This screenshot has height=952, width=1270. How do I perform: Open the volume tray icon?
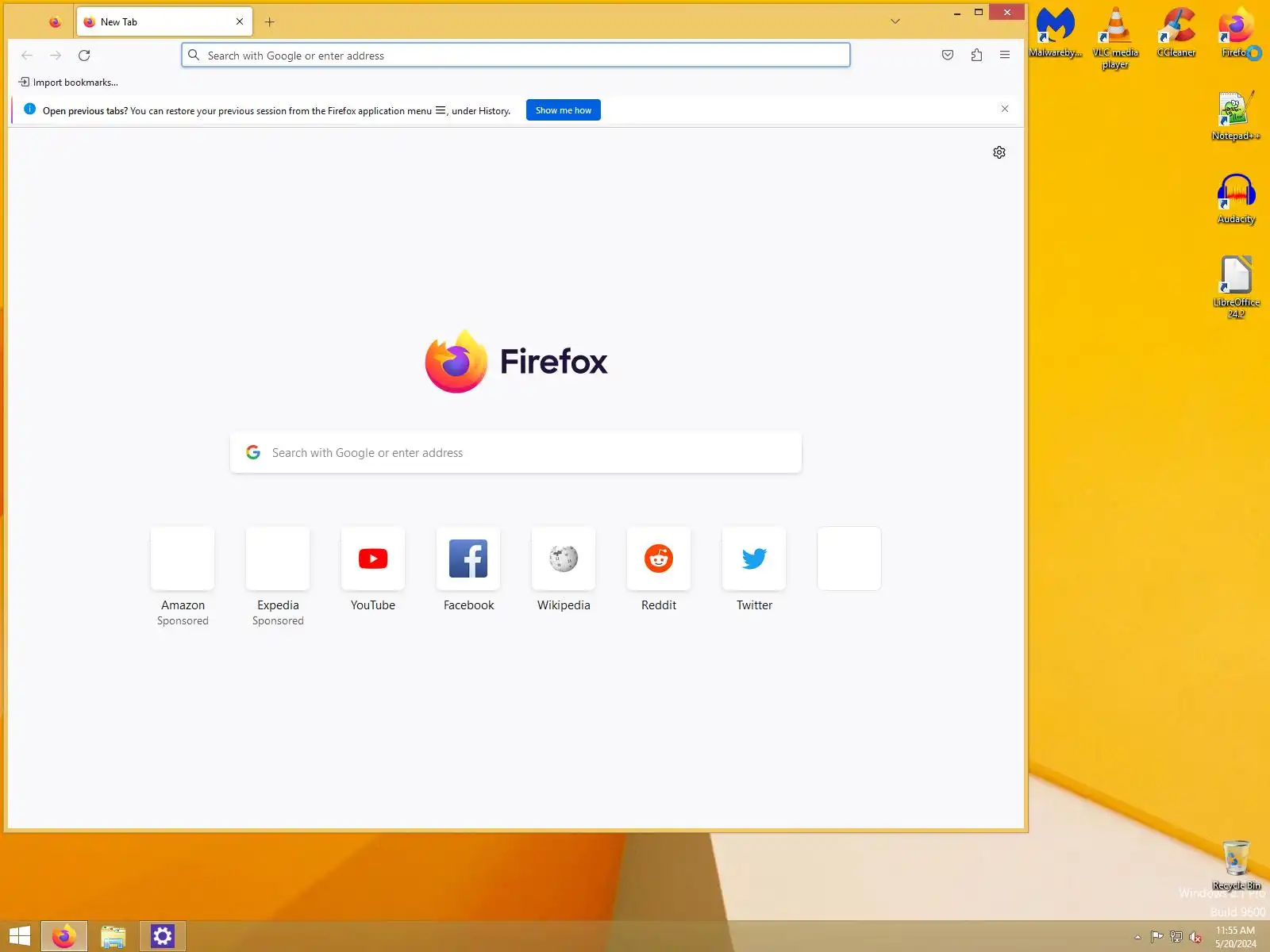point(1195,937)
